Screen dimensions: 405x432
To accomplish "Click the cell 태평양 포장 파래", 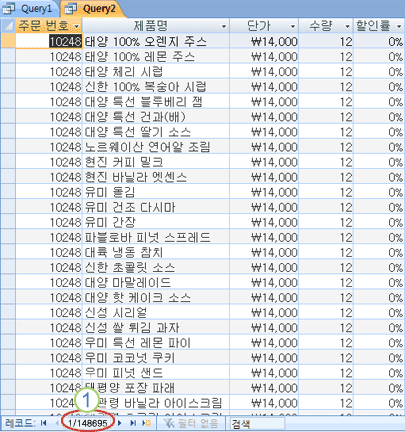I will click(x=156, y=388).
